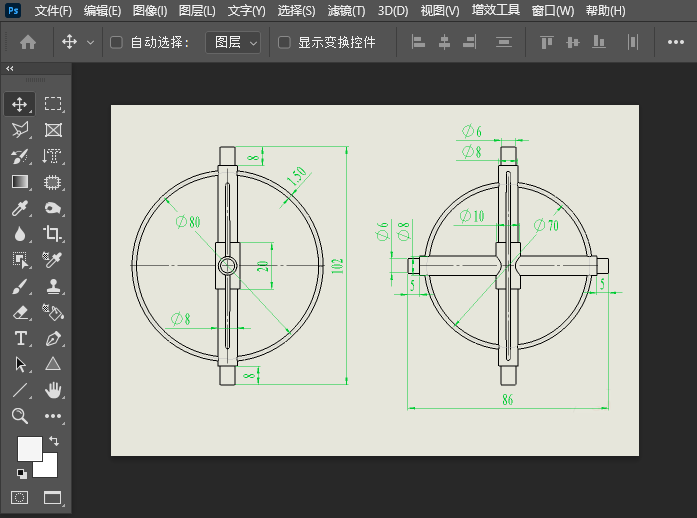Collapse the toolbox with double-arrow
The width and height of the screenshot is (697, 518).
(10, 68)
